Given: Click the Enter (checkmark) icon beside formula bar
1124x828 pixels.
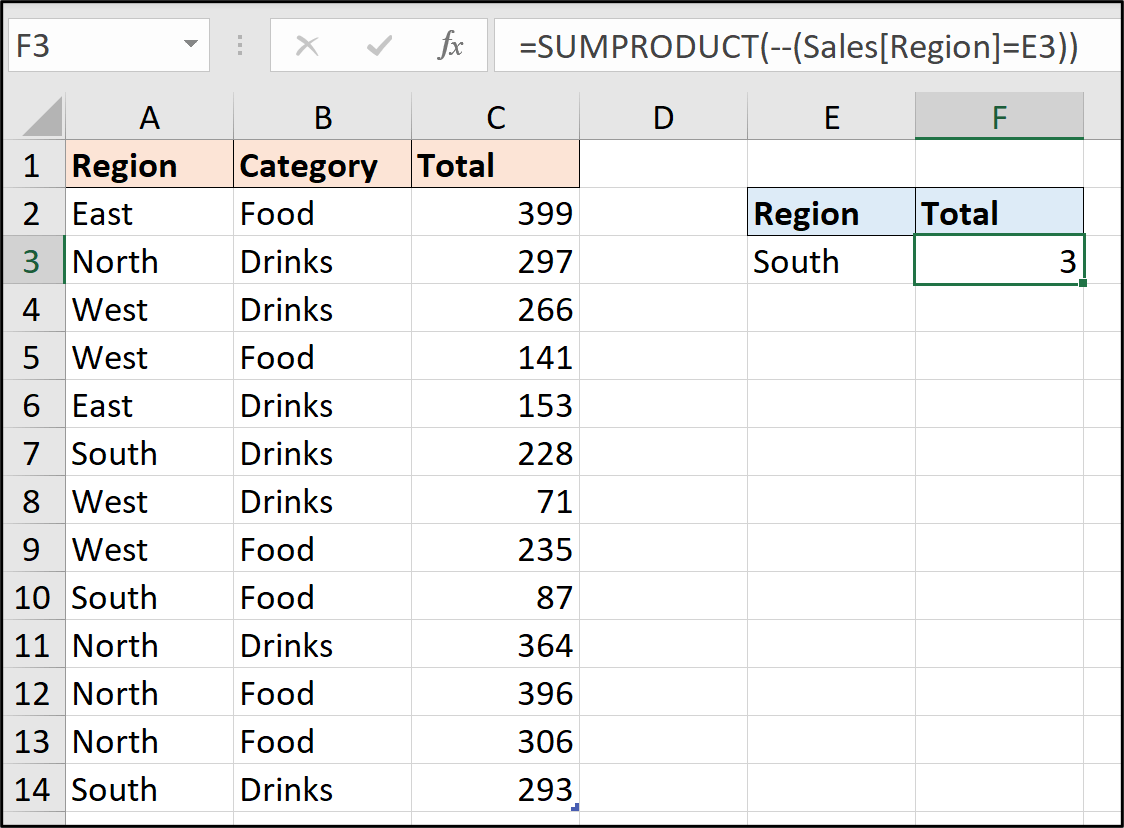Looking at the screenshot, I should pos(378,45).
